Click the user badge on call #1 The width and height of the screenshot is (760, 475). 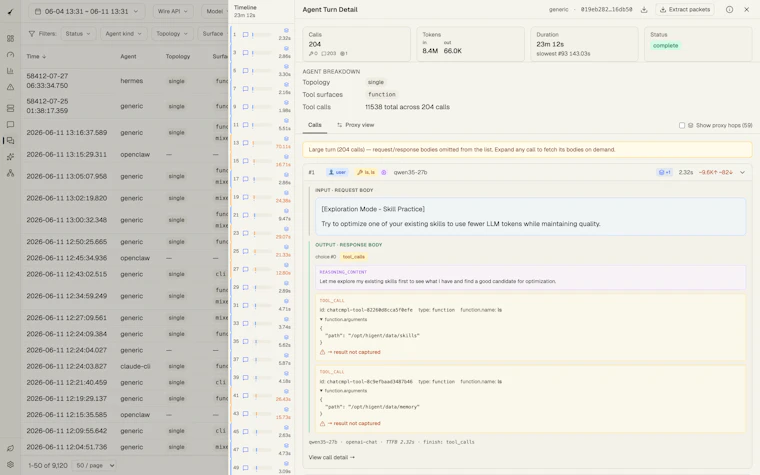337,172
